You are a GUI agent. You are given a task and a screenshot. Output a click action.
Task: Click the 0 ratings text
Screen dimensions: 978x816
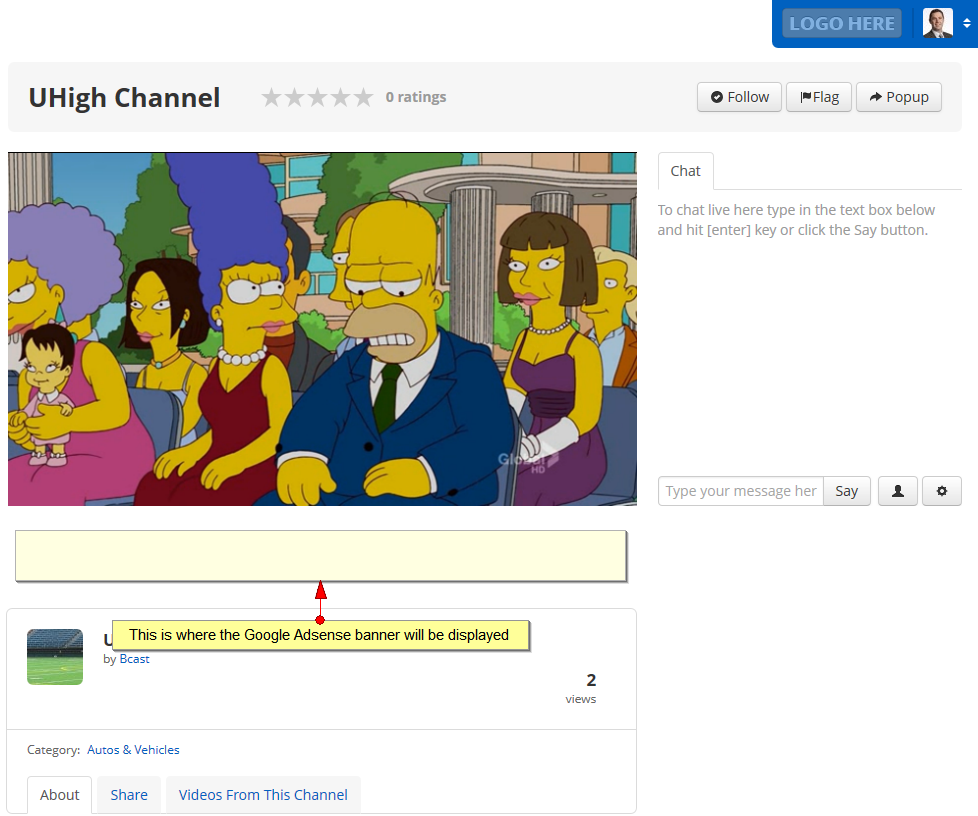tap(415, 97)
